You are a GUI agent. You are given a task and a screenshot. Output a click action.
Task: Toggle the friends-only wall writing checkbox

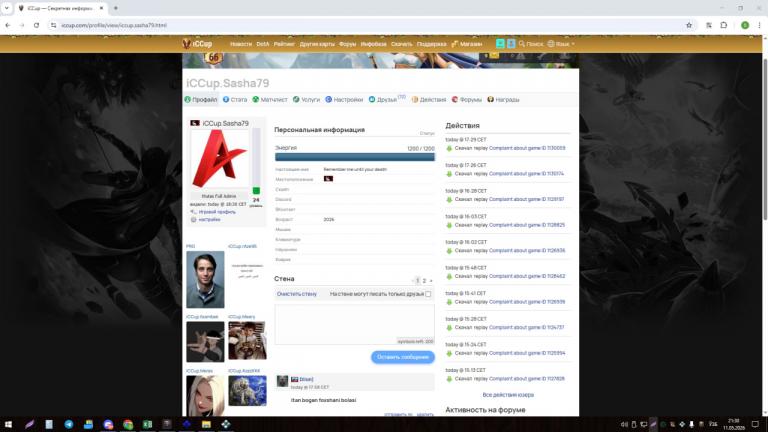428,294
